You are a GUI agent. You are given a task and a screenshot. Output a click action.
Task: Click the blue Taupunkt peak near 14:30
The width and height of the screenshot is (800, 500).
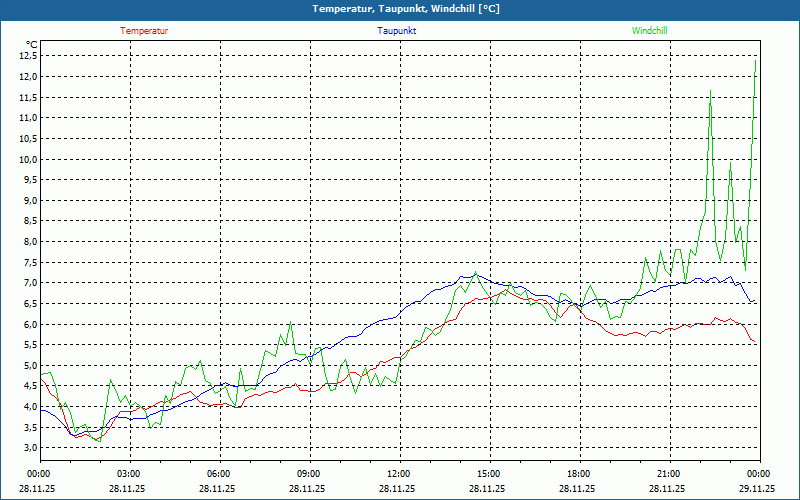click(x=476, y=273)
